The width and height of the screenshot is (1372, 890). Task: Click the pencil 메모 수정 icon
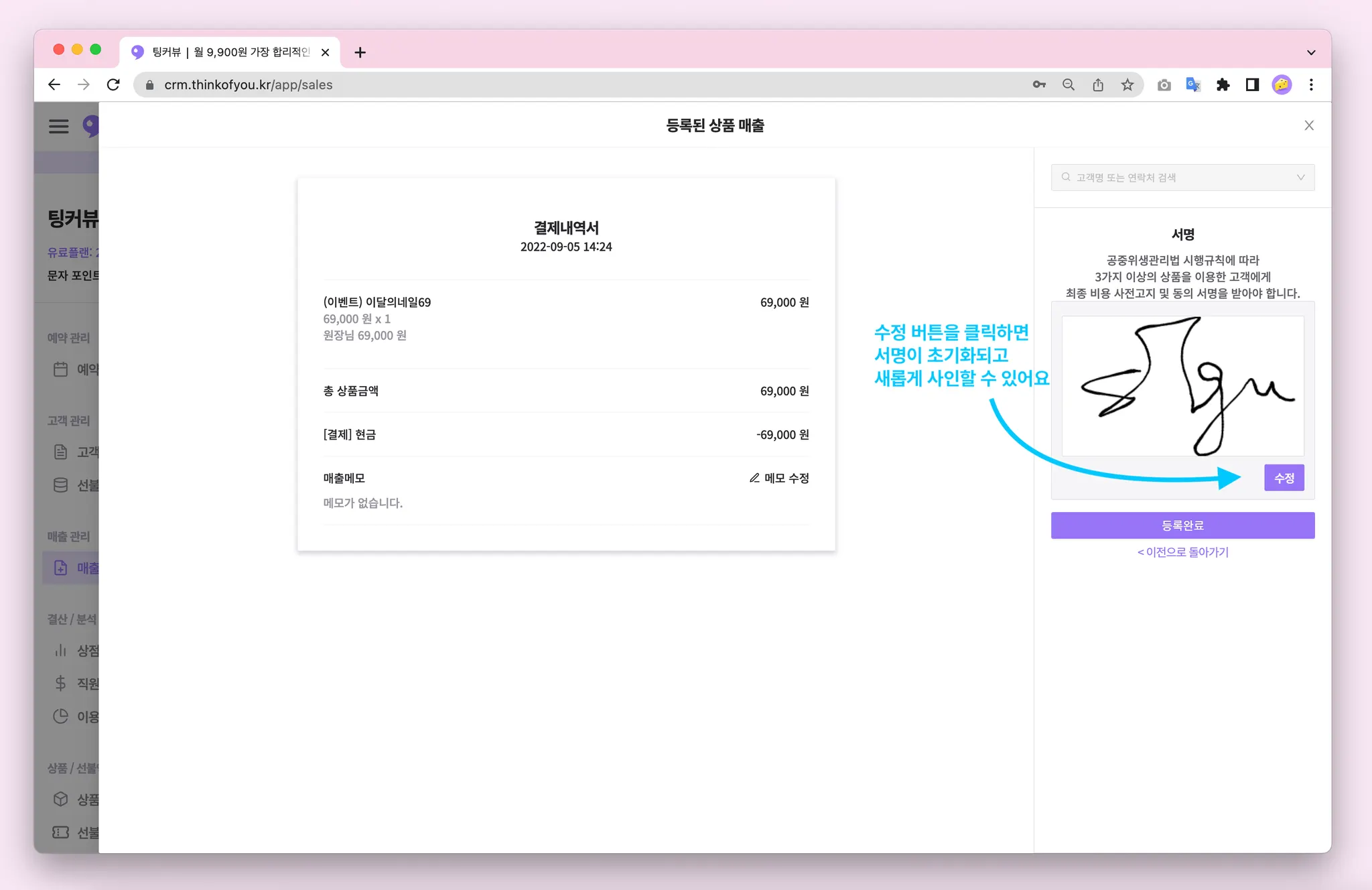754,478
